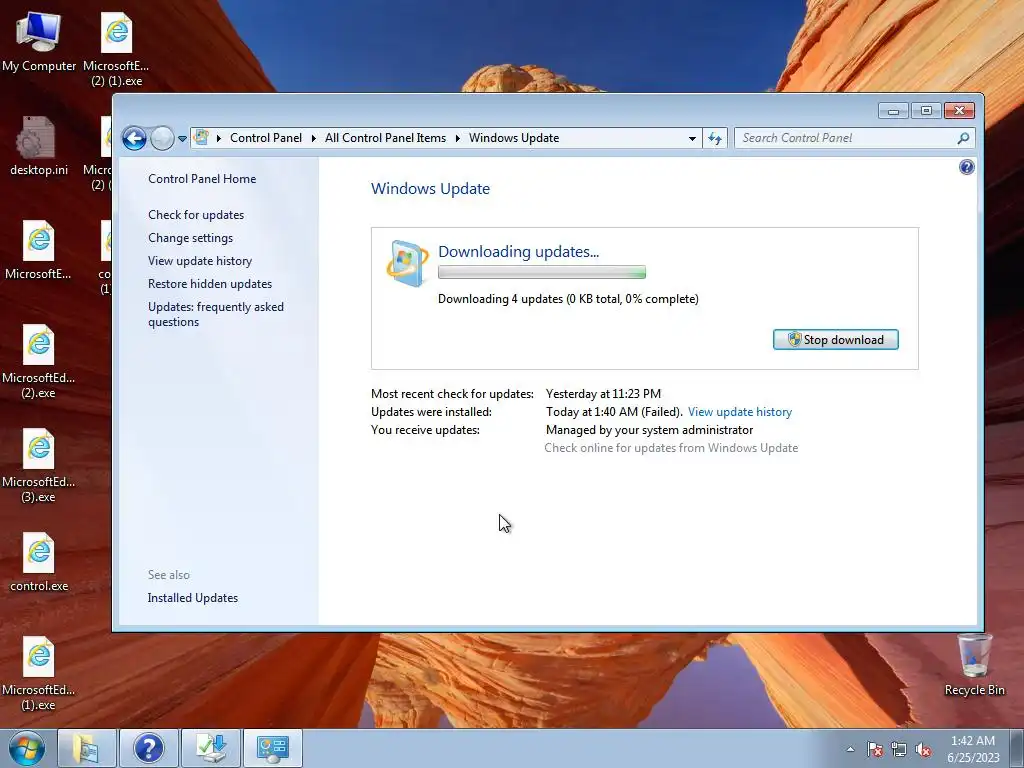
Task: Select MicrosoftE... (2) (1).exe desktop icon
Action: coord(116,50)
